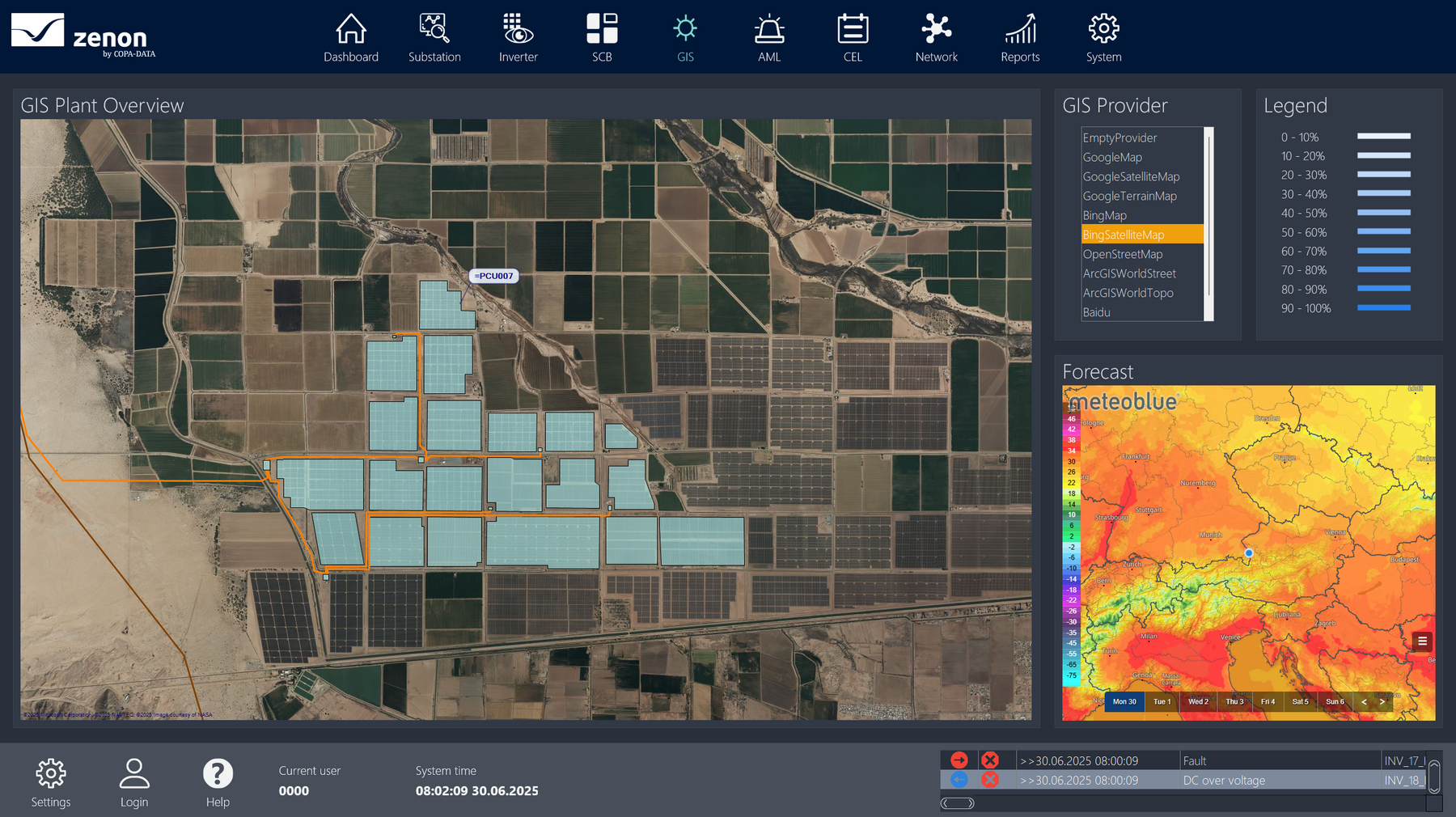Screen dimensions: 1456x817
Task: Show the Network topology screen
Action: (937, 38)
